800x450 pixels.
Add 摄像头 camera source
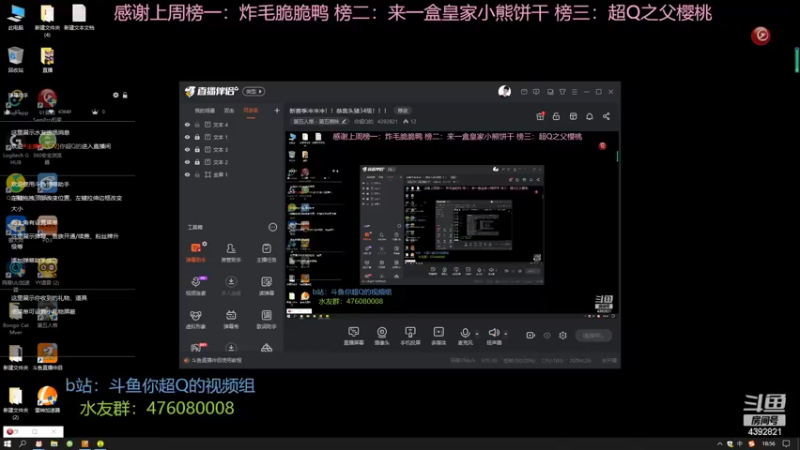pyautogui.click(x=382, y=336)
